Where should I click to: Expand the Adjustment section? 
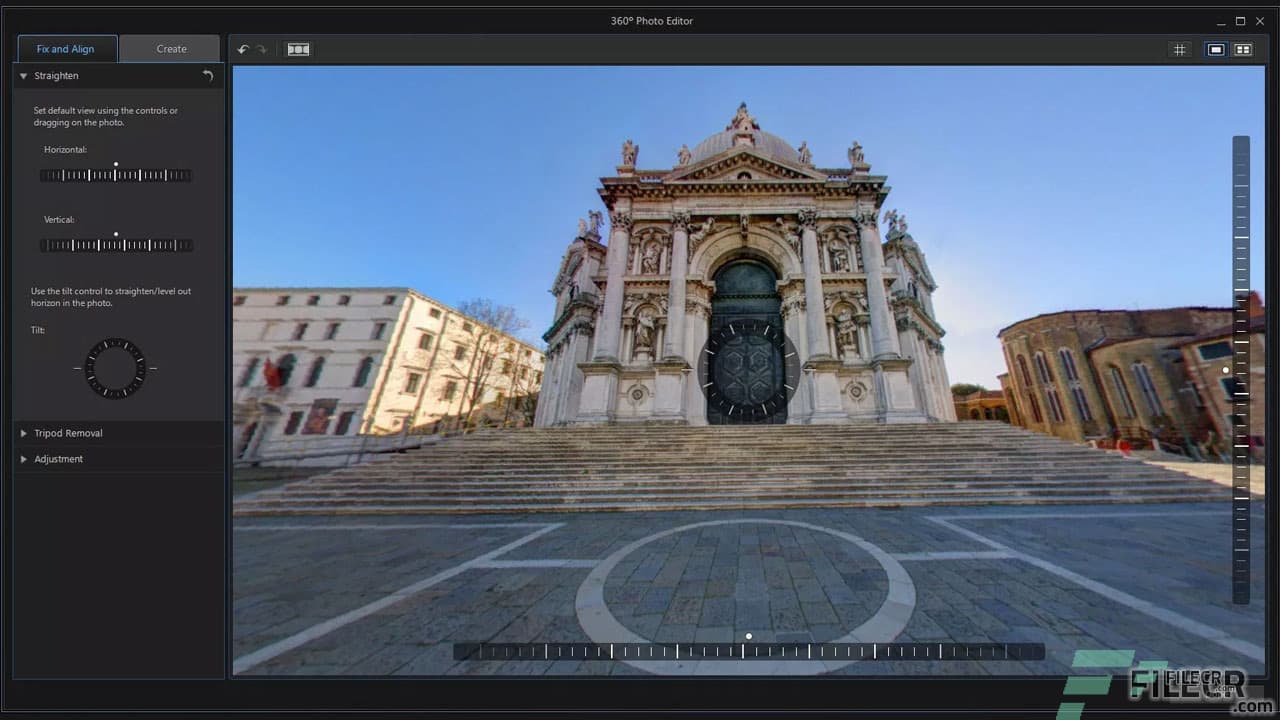click(x=58, y=458)
